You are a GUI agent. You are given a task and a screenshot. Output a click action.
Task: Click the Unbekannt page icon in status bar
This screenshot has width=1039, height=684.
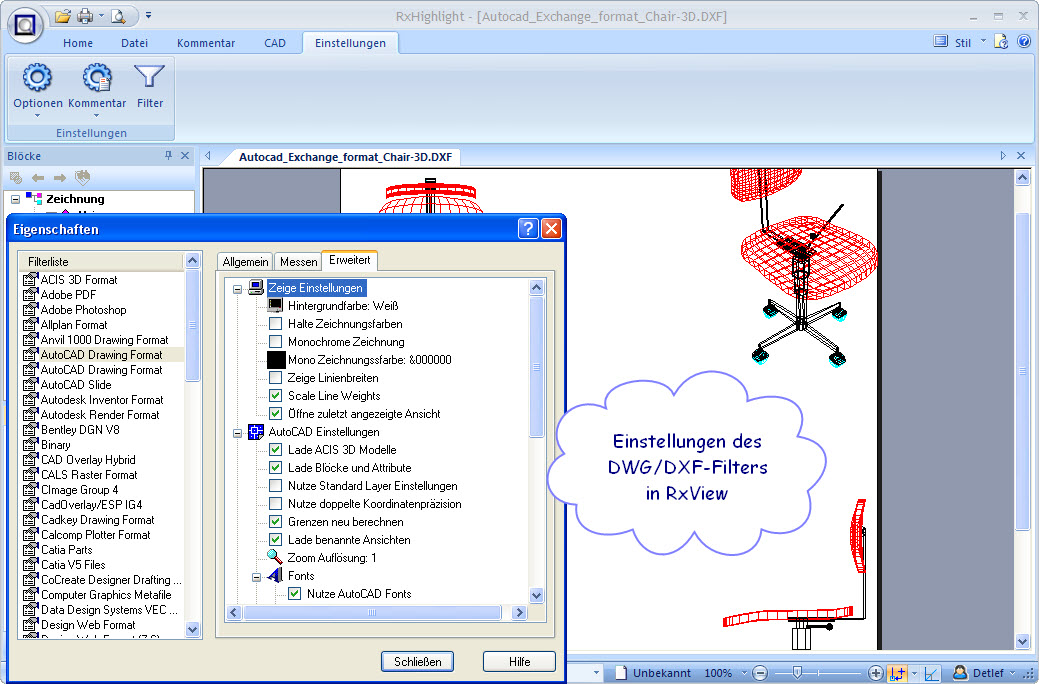pyautogui.click(x=621, y=673)
